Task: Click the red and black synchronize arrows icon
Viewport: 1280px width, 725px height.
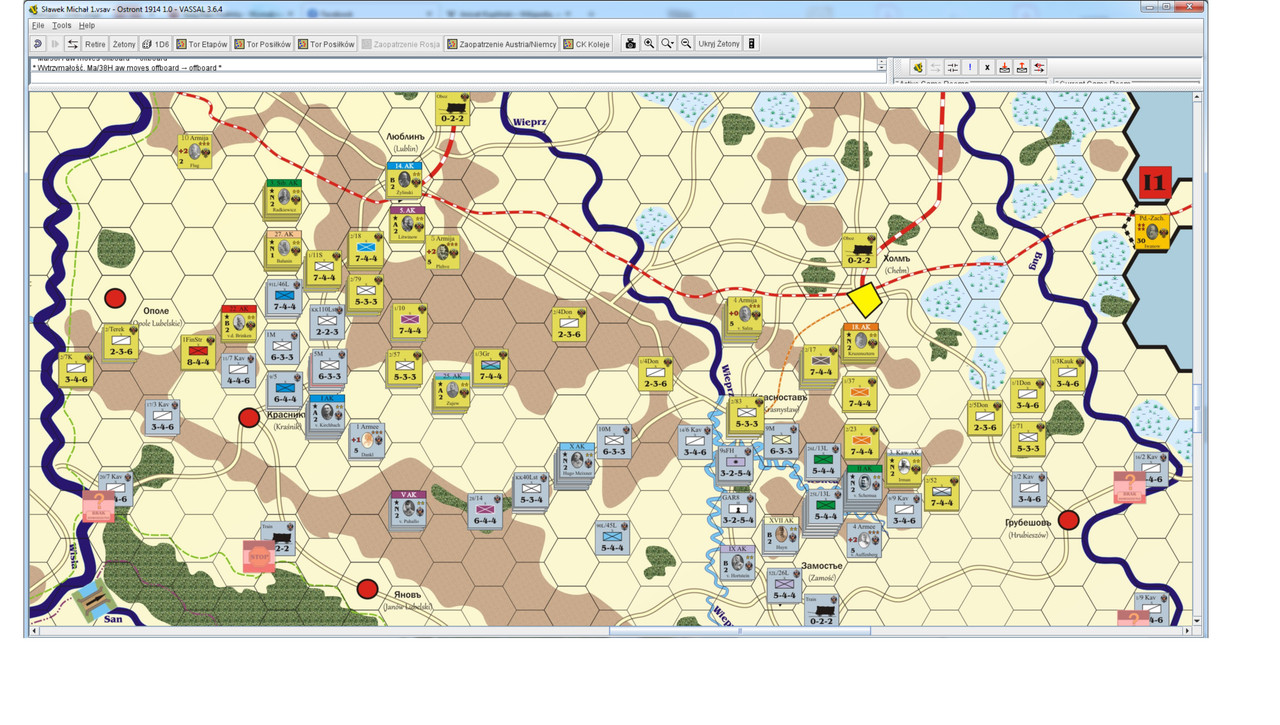Action: click(x=1040, y=67)
